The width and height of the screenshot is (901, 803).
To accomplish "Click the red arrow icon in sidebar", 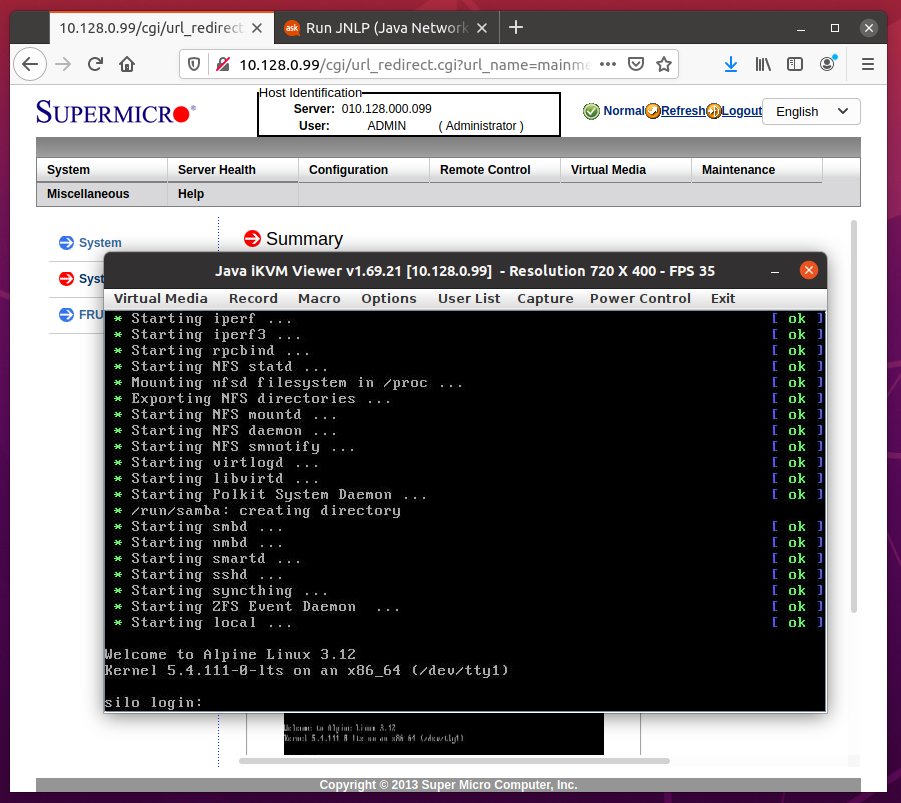I will click(67, 279).
